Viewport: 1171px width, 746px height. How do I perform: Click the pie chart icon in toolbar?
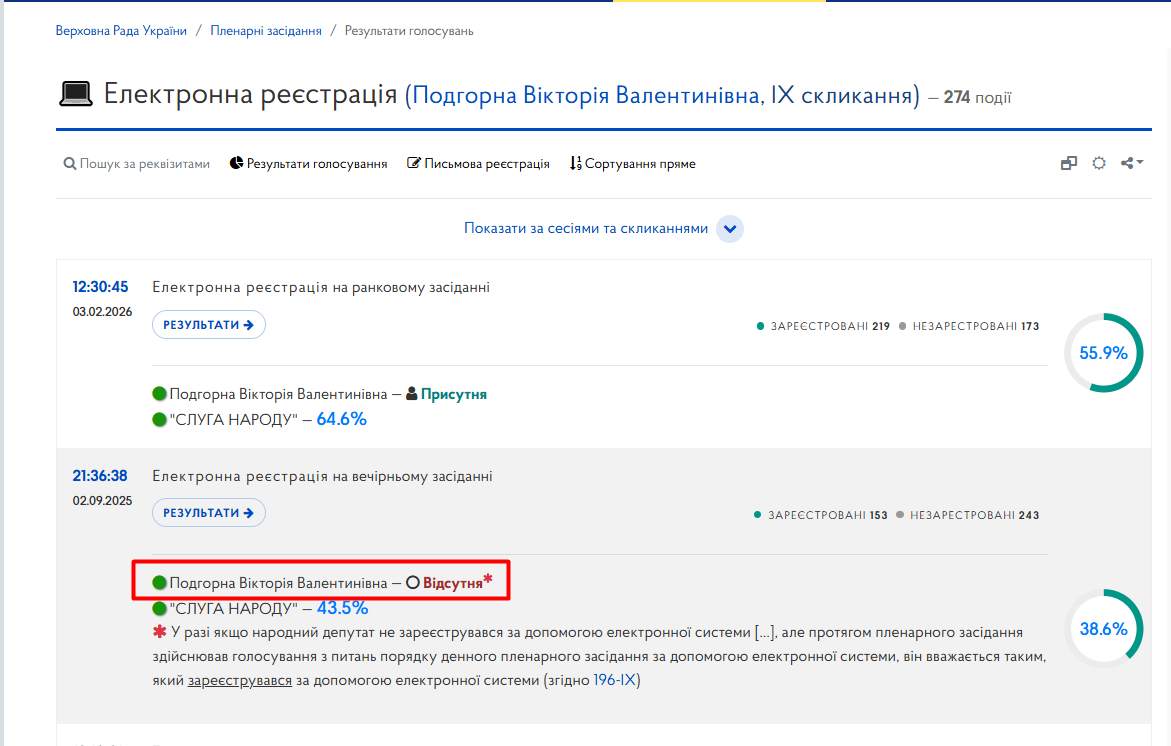236,163
